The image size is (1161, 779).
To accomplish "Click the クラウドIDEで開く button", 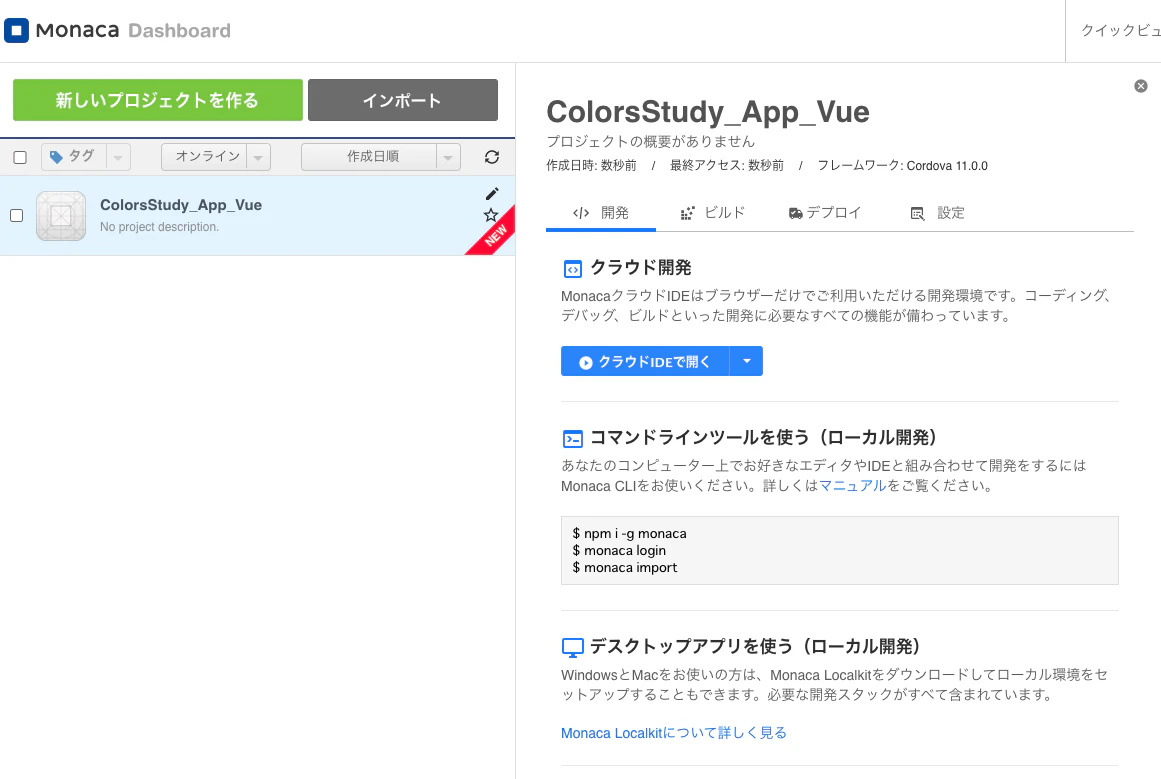I will pyautogui.click(x=645, y=361).
